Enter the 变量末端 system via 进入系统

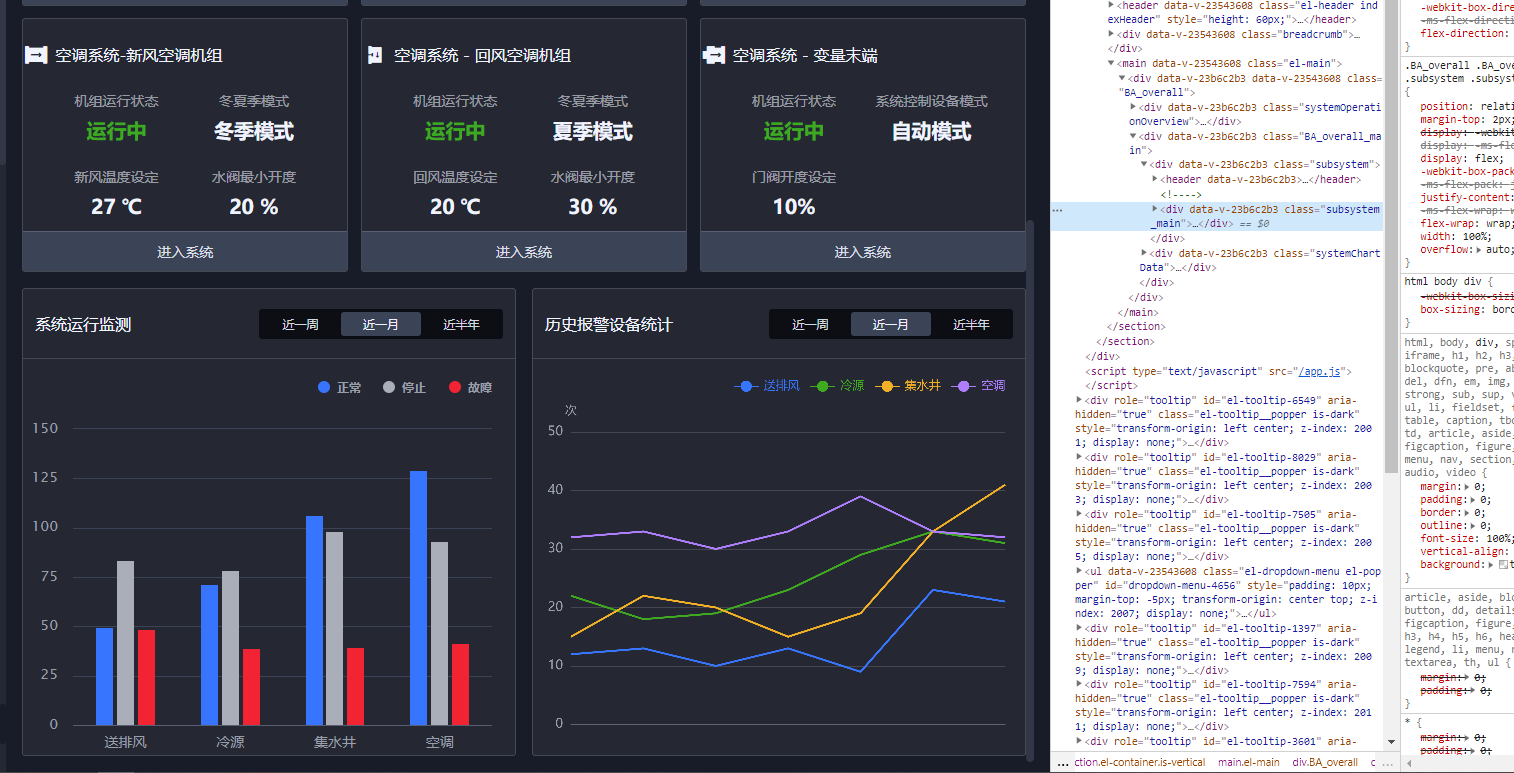click(863, 252)
